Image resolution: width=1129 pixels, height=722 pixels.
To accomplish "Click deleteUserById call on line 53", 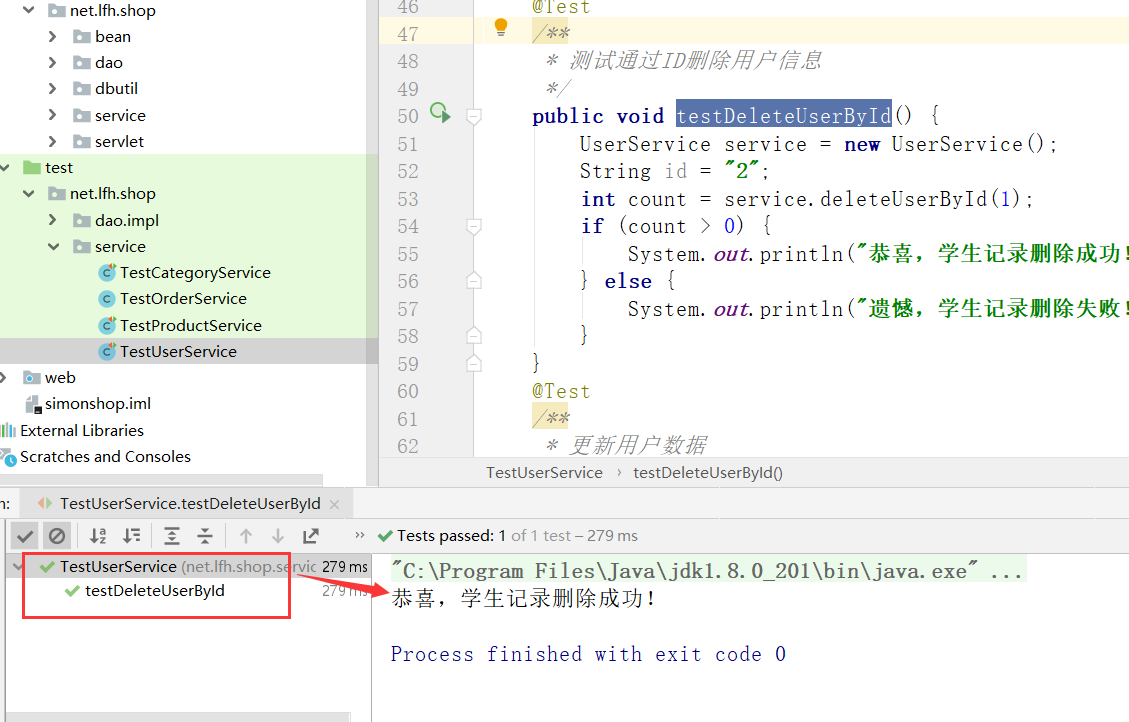I will (x=903, y=199).
